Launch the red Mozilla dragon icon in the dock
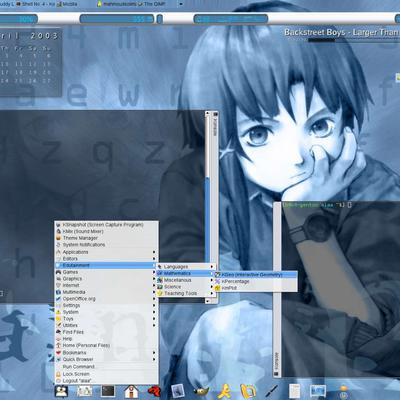 154,391
